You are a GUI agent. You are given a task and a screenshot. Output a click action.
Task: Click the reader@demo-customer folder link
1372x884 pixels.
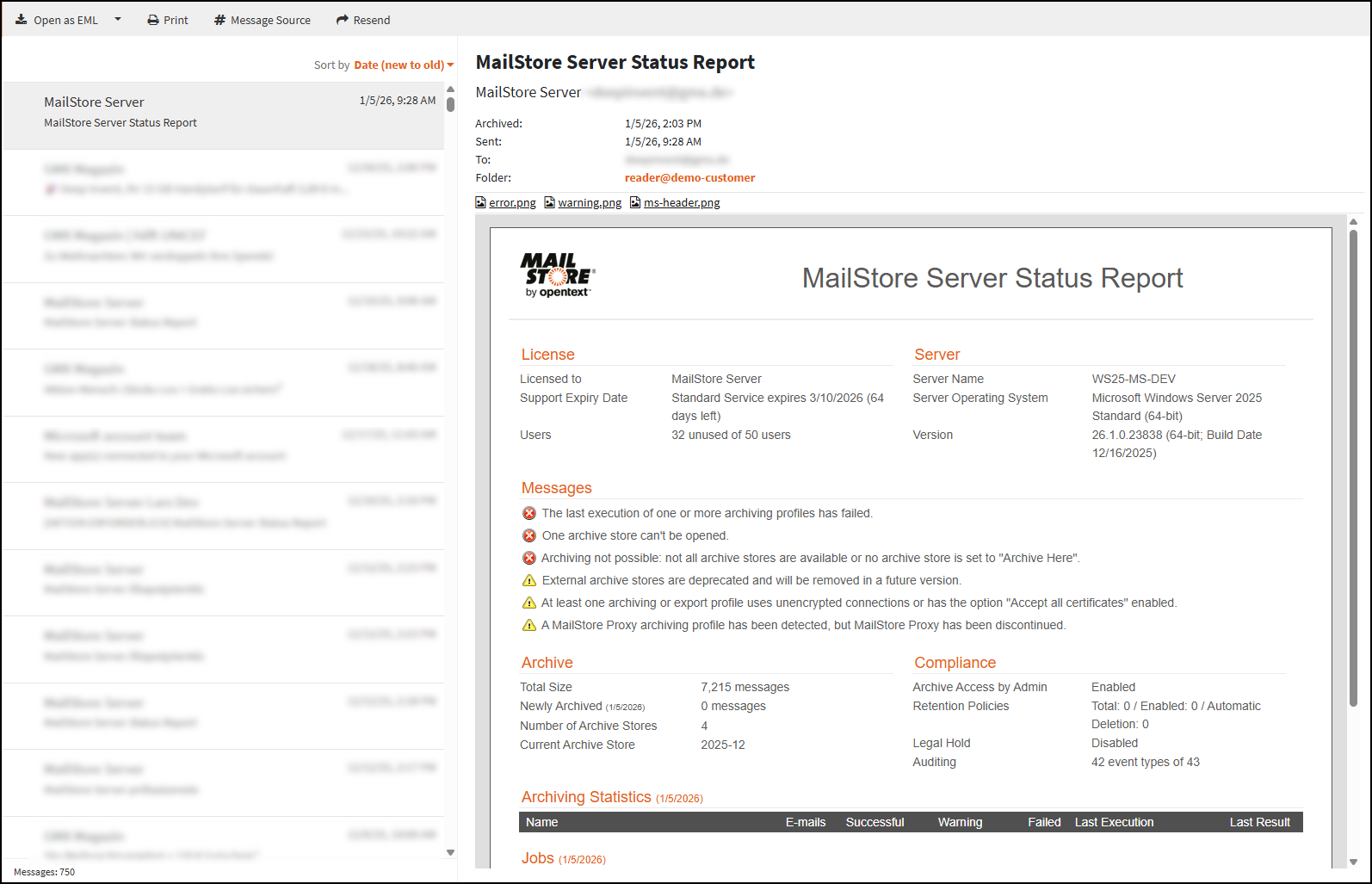[689, 178]
